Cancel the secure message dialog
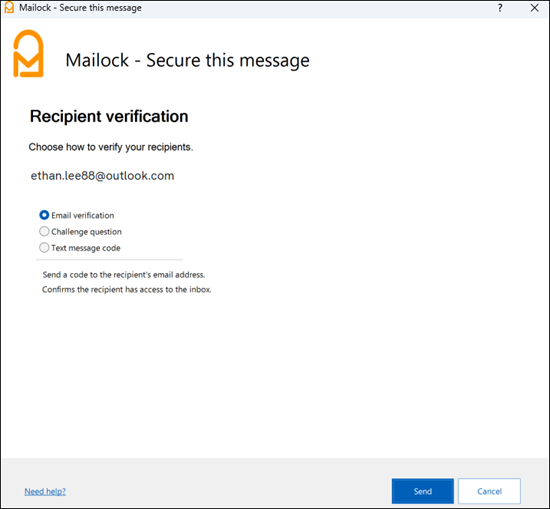Screen dimensions: 550x509 489,491
